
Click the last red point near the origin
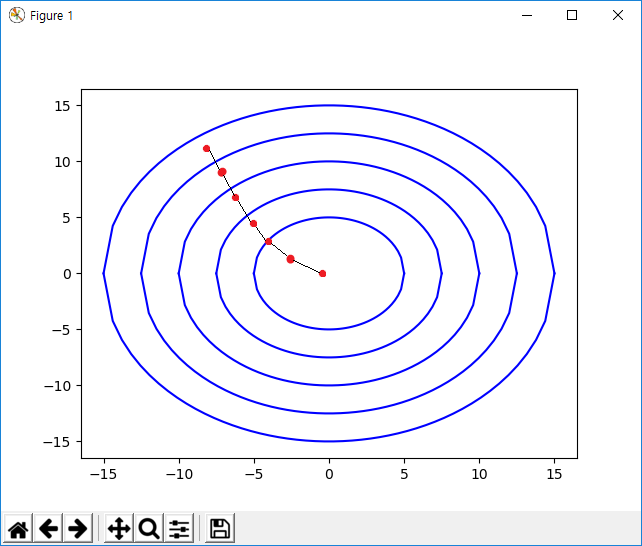[323, 273]
